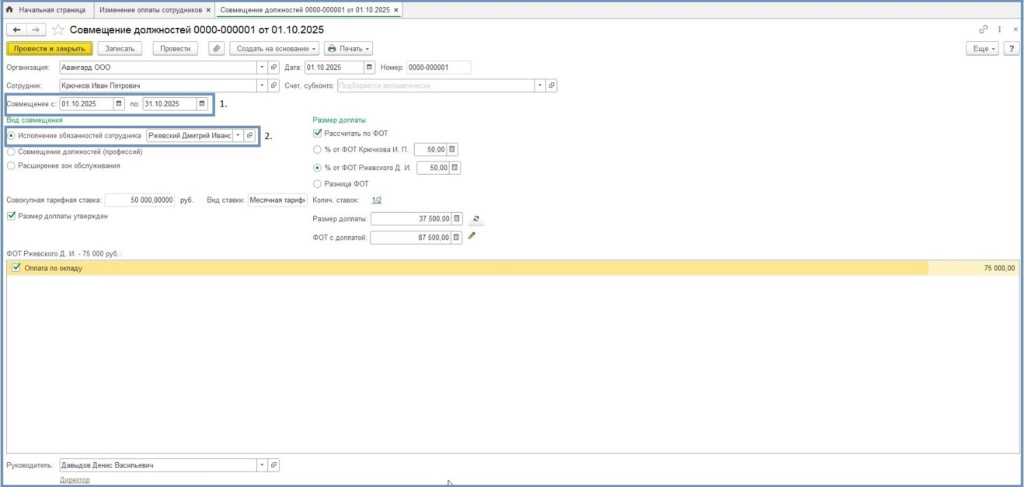Screen dimensions: 1024x487
Task: Click the paperclip attachments icon
Action: coord(215,48)
